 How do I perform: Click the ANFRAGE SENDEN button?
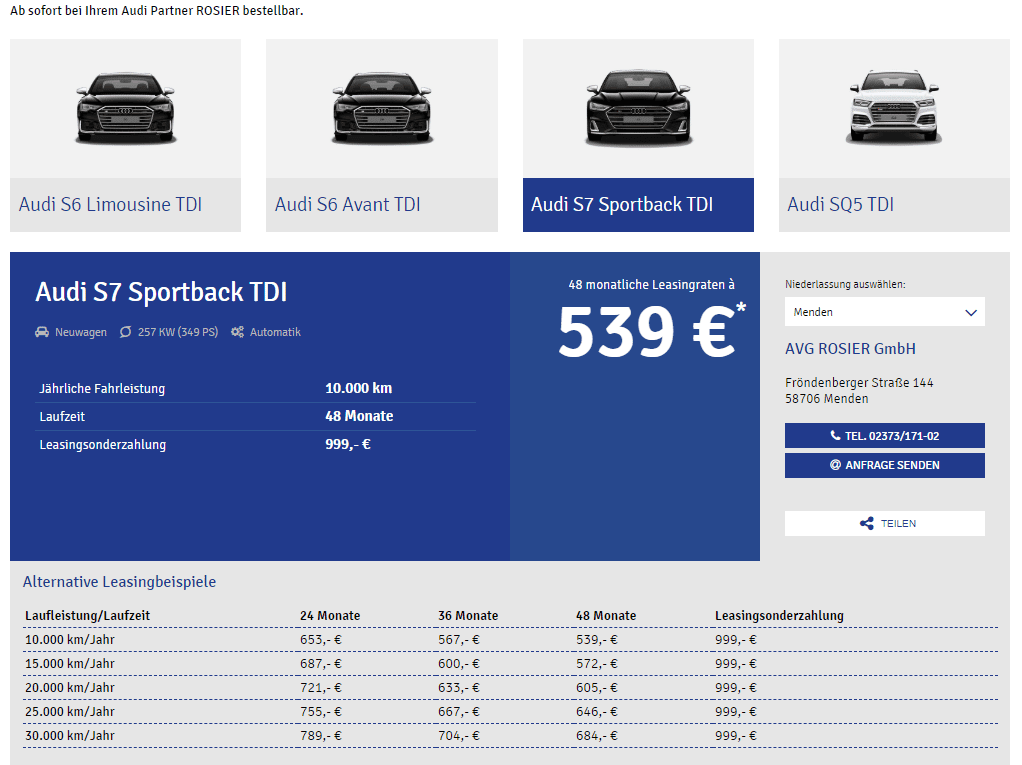(884, 465)
